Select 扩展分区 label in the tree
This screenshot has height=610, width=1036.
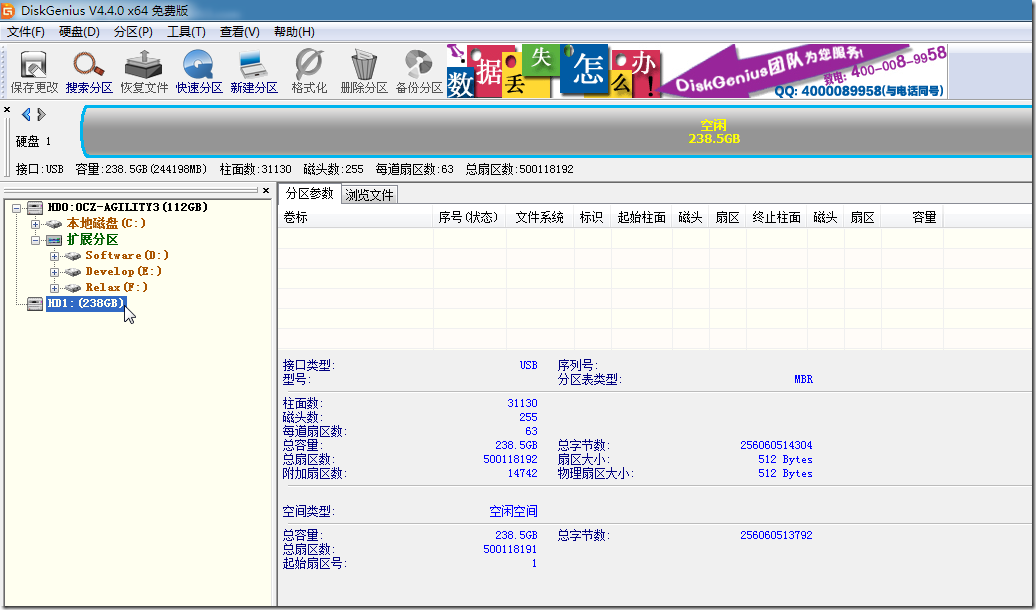pos(92,239)
